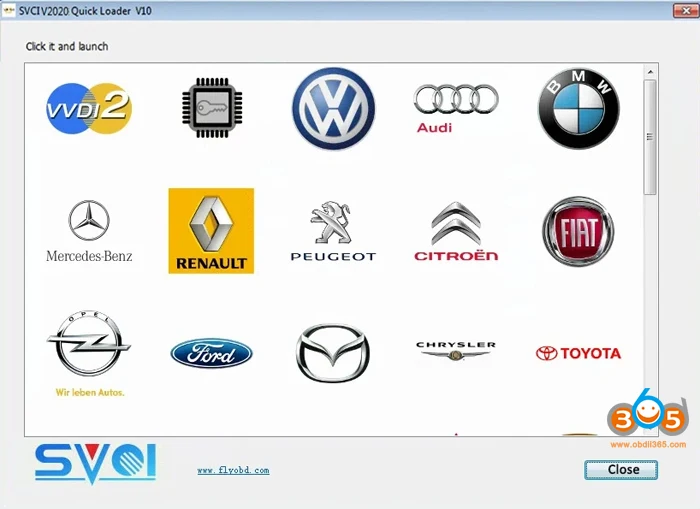
Task: Launch the Volkswagen module
Action: pyautogui.click(x=333, y=108)
